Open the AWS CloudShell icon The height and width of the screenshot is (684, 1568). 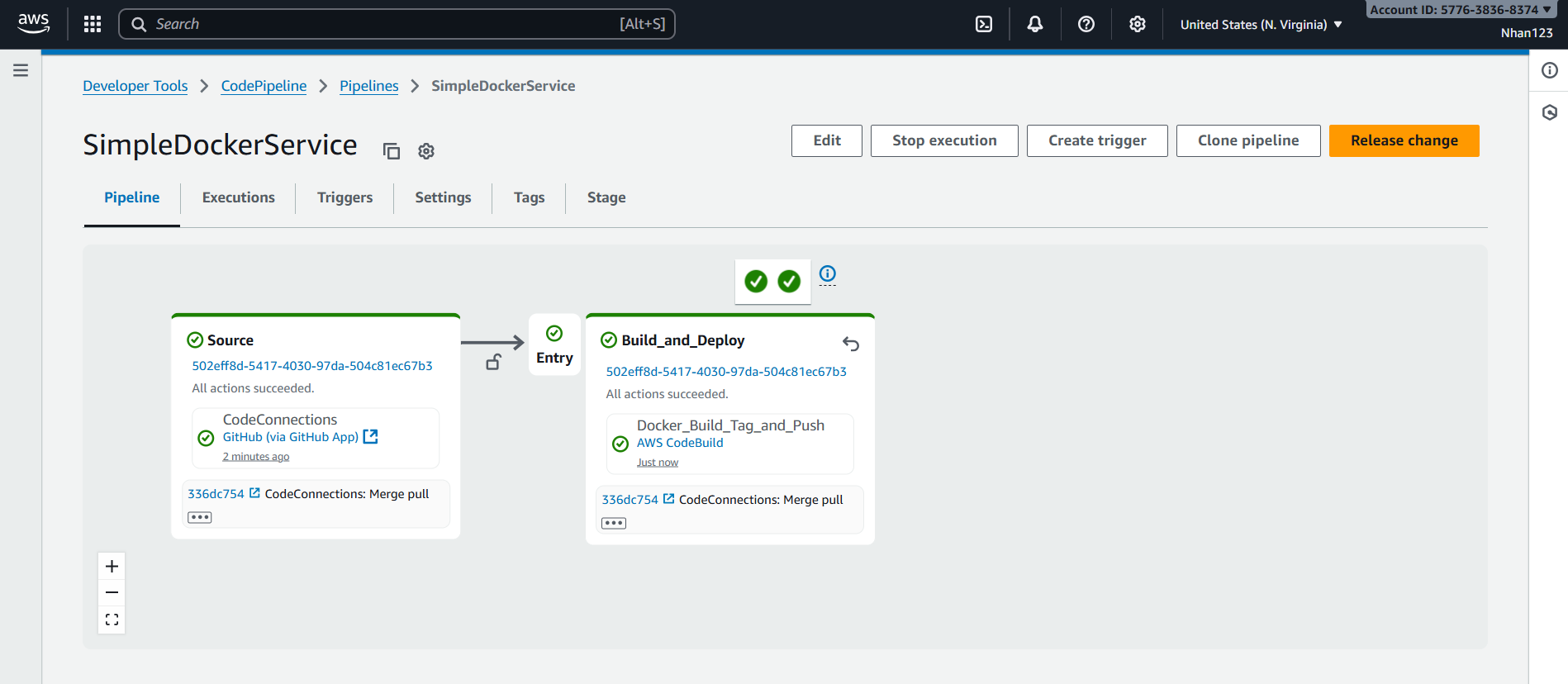tap(983, 24)
